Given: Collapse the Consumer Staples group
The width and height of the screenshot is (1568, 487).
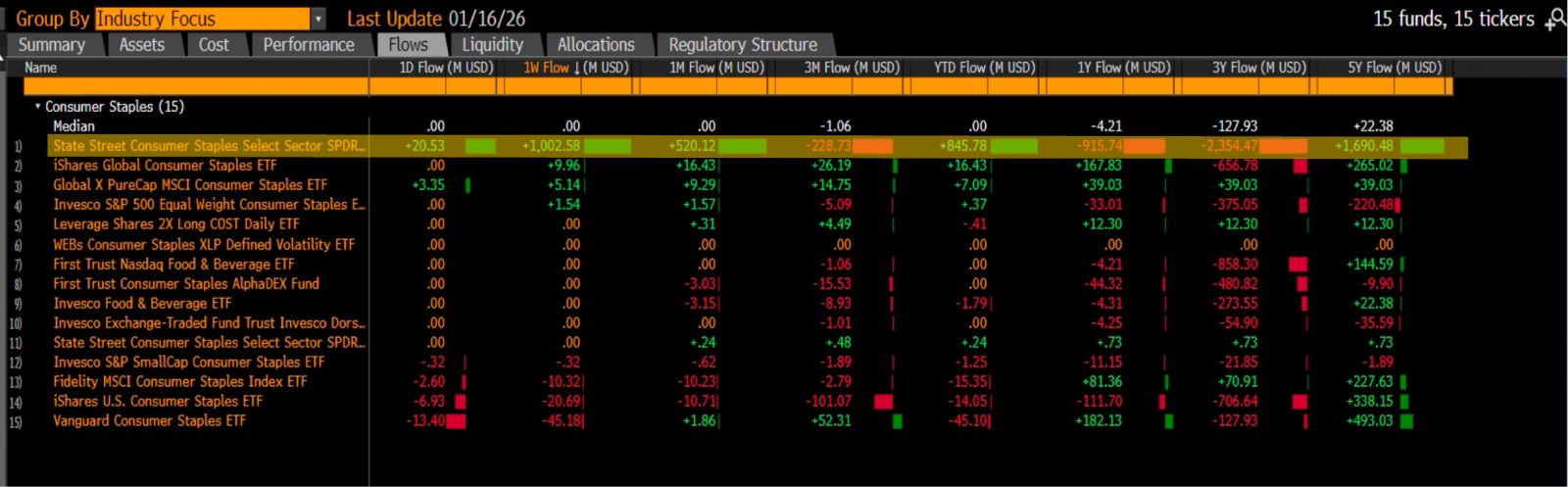Looking at the screenshot, I should (38, 107).
